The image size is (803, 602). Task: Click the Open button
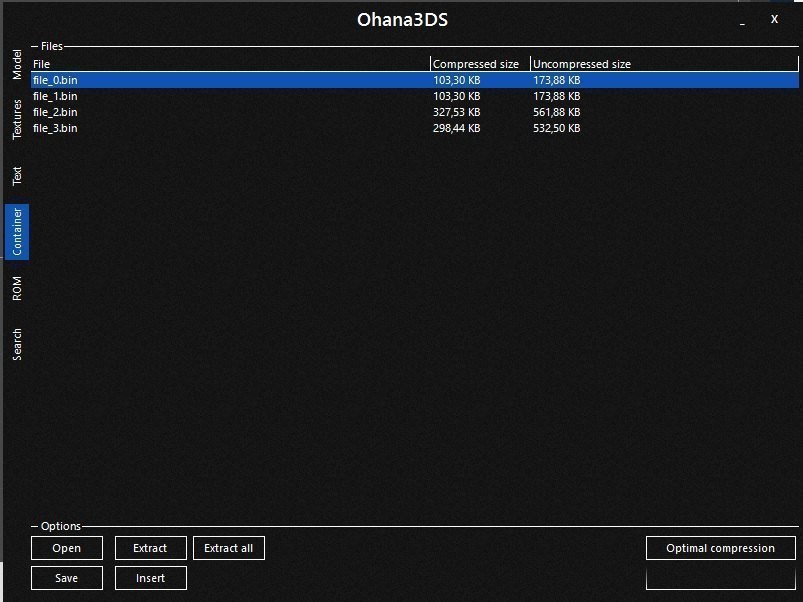[67, 548]
